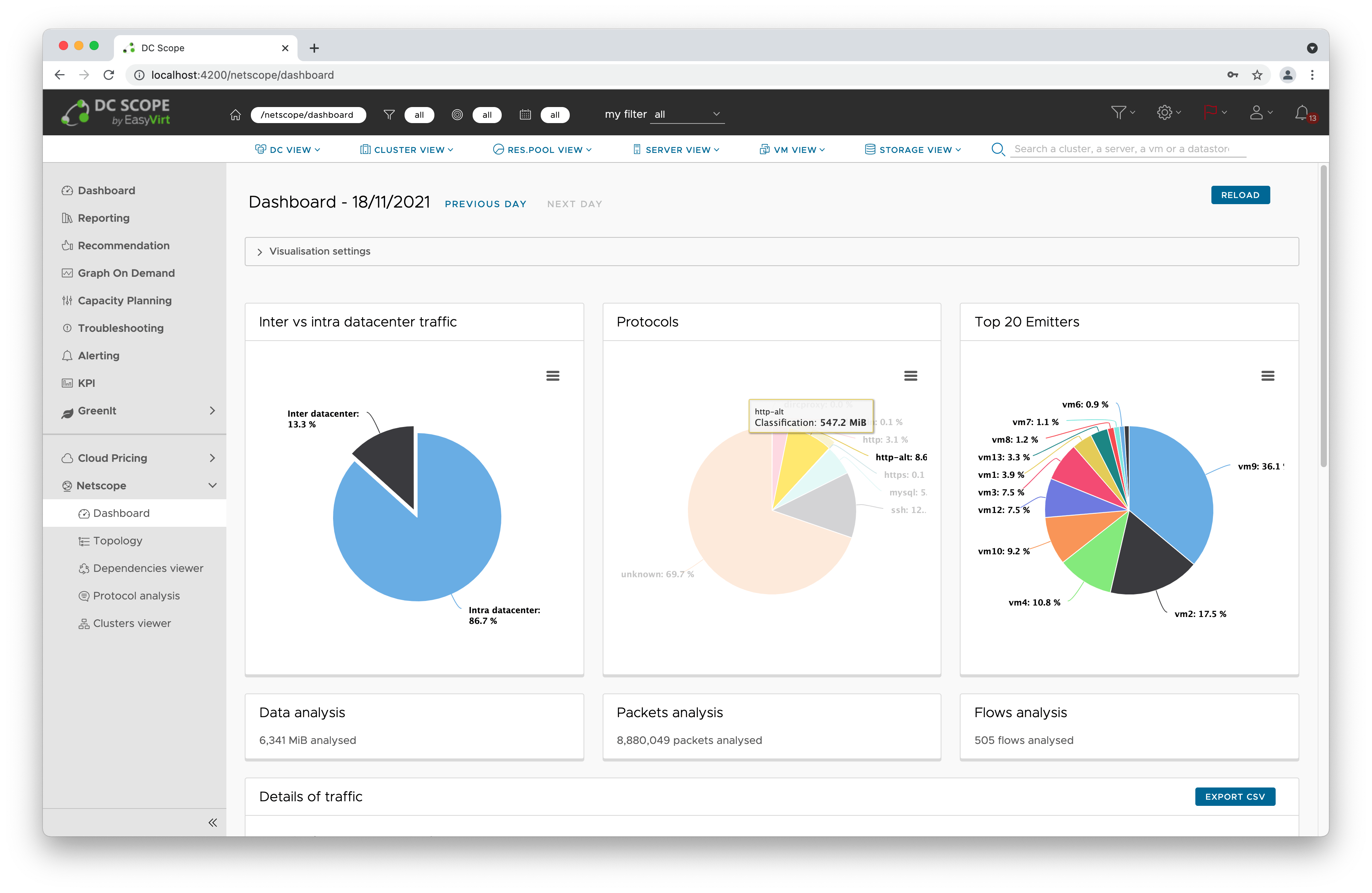Open Troubleshooting in sidebar

(112, 328)
